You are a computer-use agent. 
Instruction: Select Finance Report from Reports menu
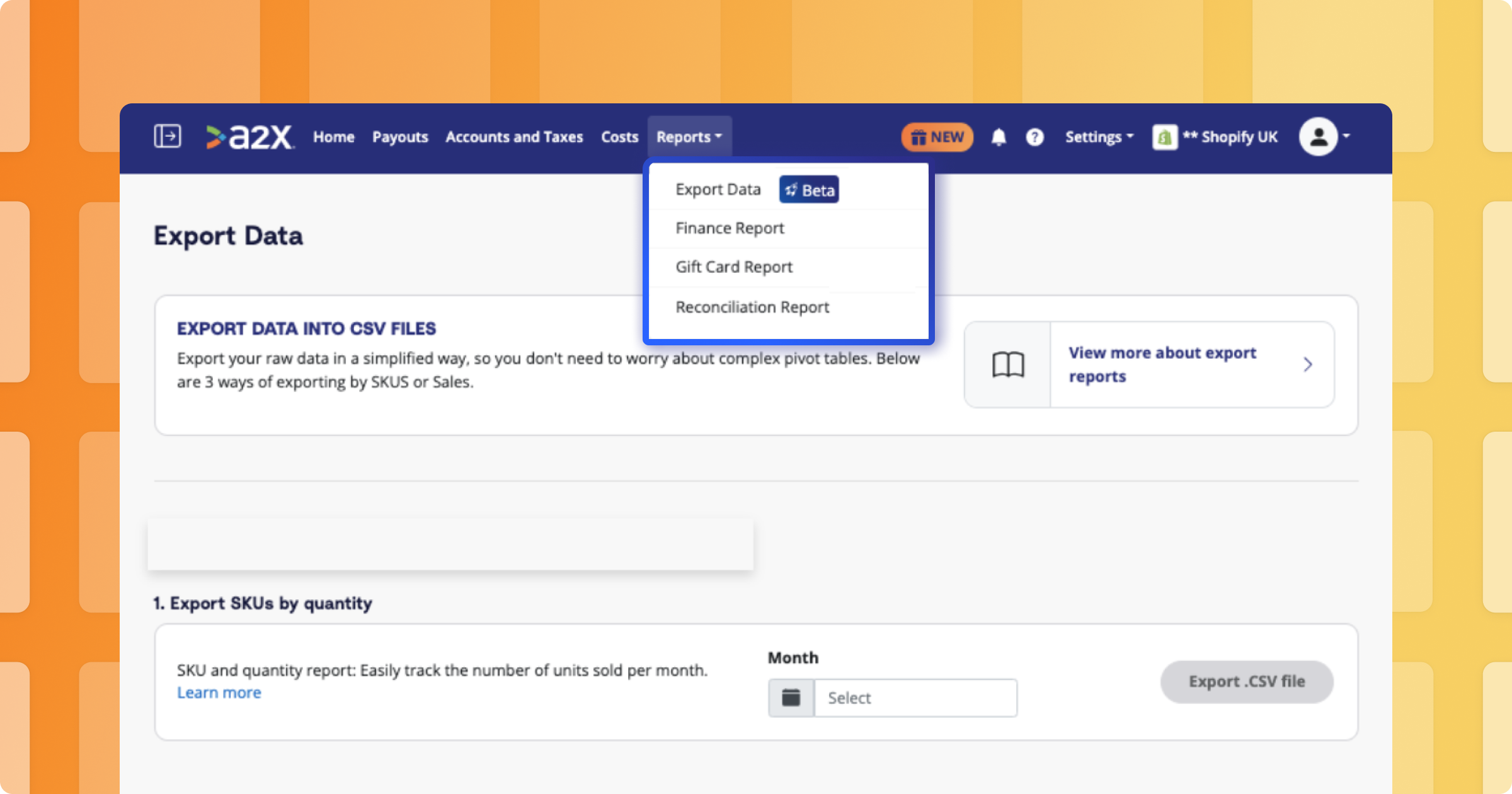point(731,228)
